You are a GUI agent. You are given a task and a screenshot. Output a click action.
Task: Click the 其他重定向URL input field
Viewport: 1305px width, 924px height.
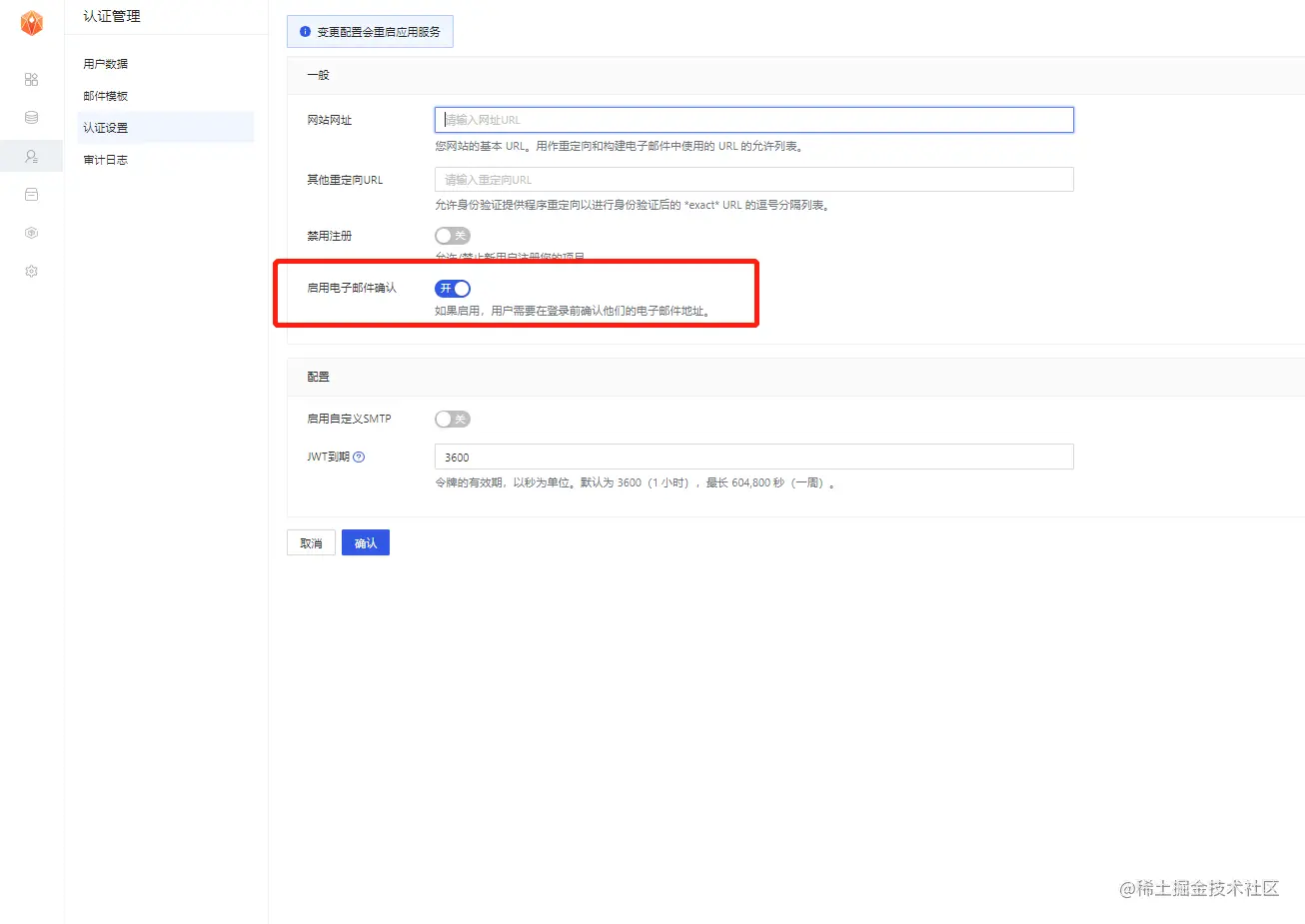point(754,180)
